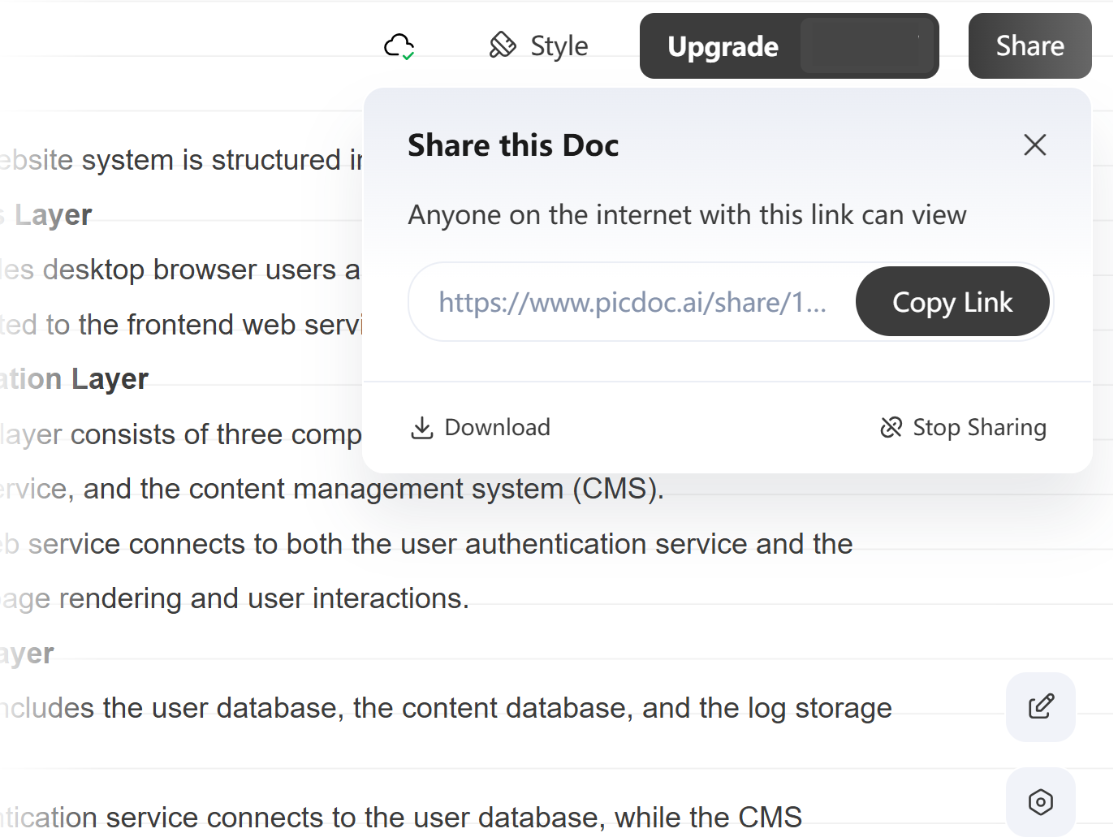Click the "Anyone on the internet" description text
The height and width of the screenshot is (840, 1120).
[x=687, y=215]
